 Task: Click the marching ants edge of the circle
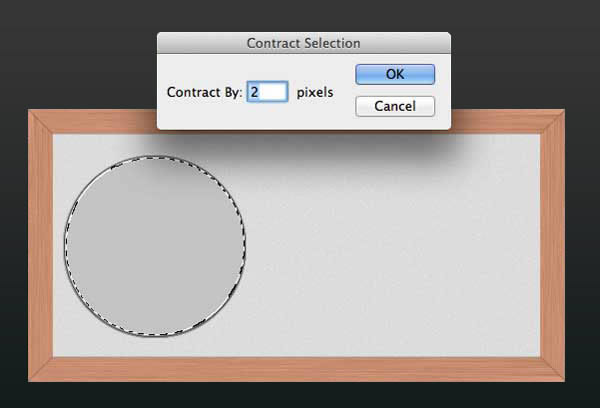(x=244, y=245)
